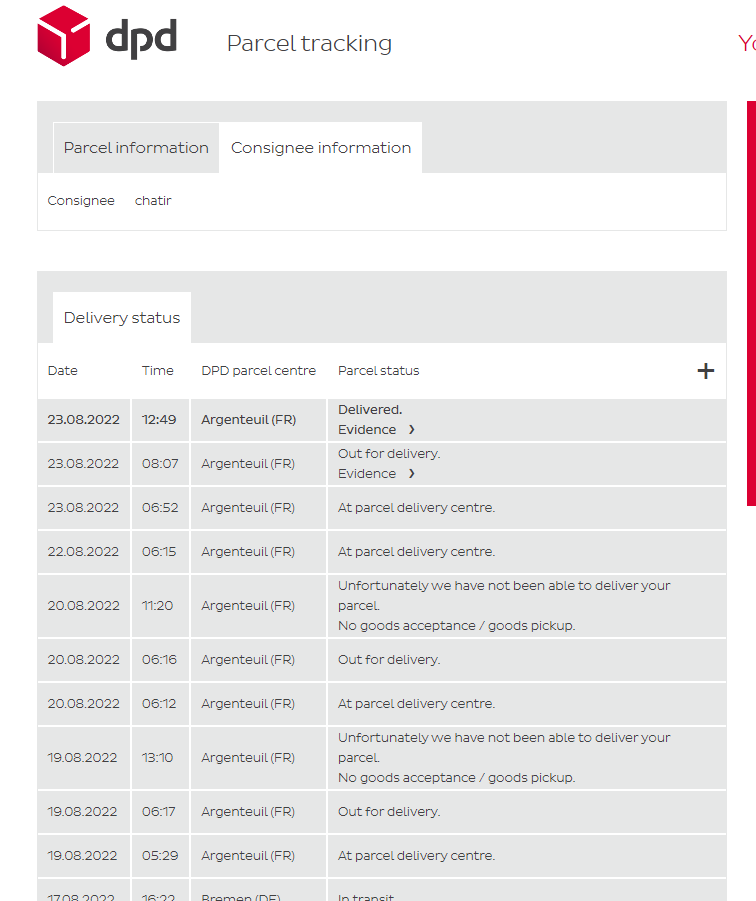Click the Date column header
The height and width of the screenshot is (901, 756).
click(x=62, y=371)
